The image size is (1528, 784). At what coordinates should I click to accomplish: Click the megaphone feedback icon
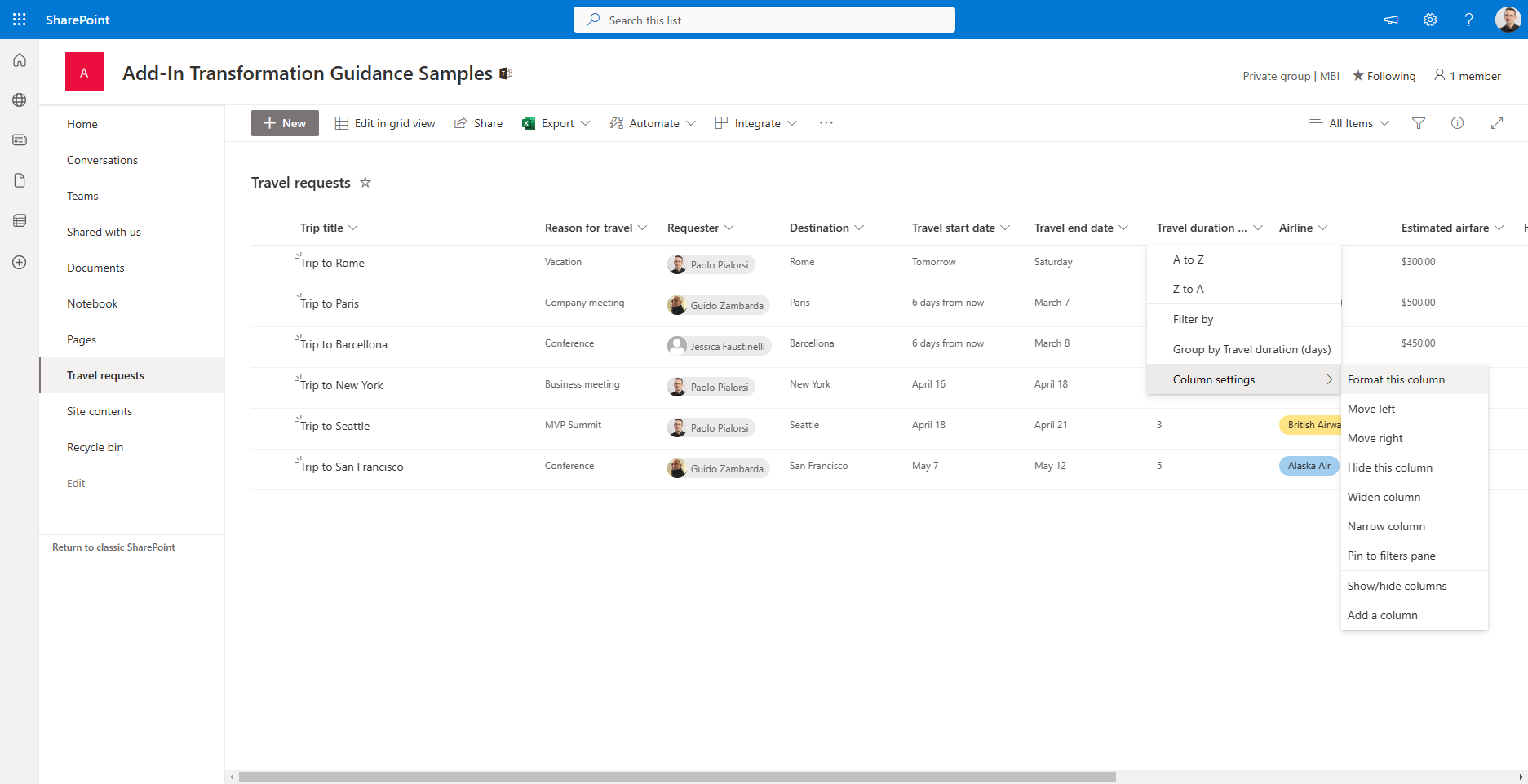coord(1391,19)
